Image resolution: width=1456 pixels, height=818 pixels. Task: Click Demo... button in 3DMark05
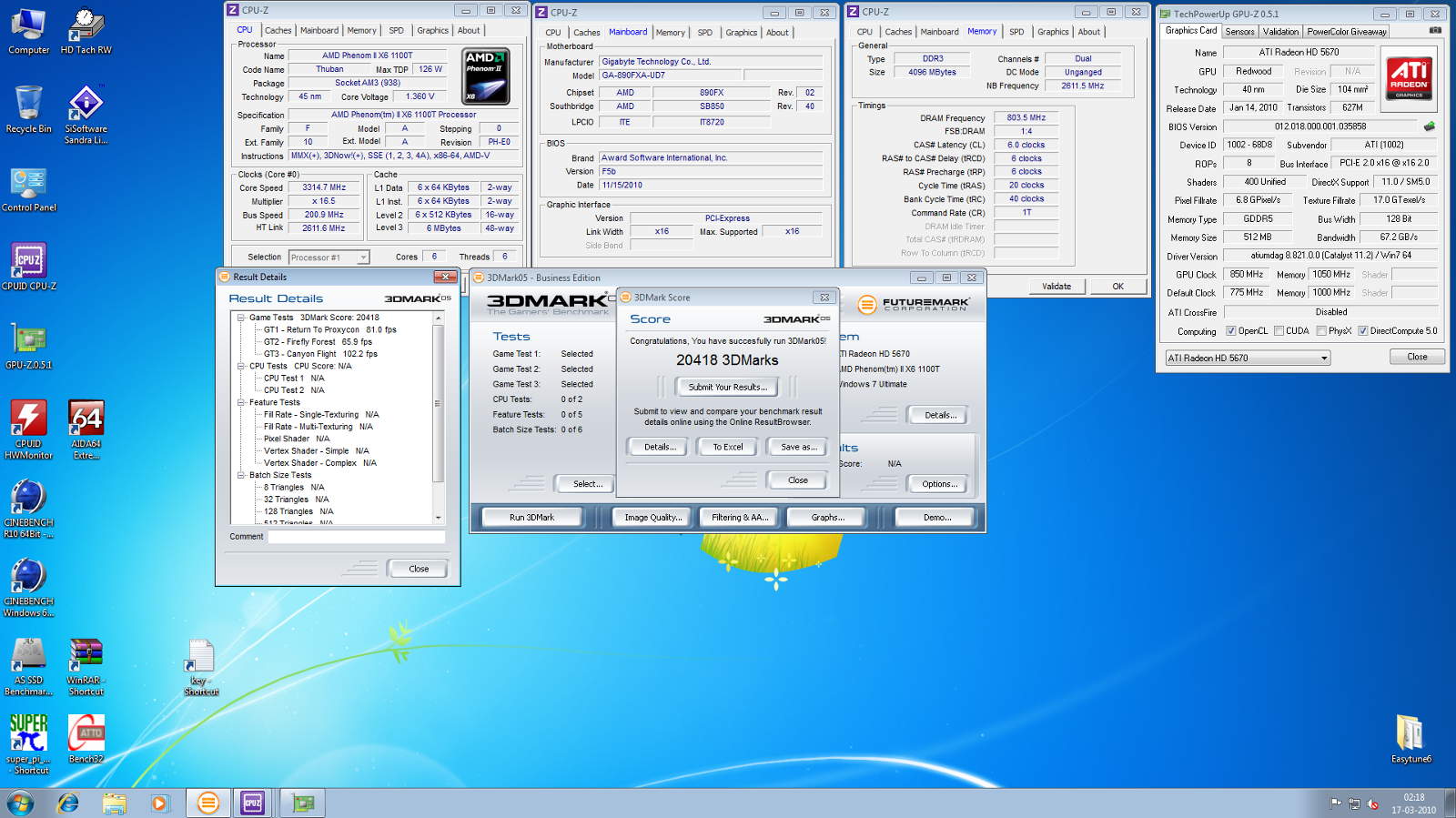[936, 518]
